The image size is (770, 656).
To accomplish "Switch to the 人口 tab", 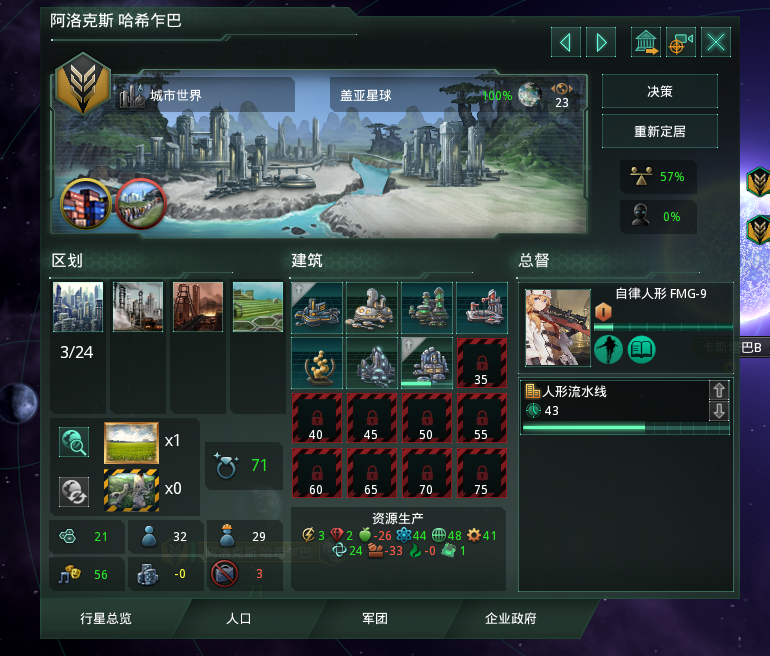I will (x=239, y=619).
